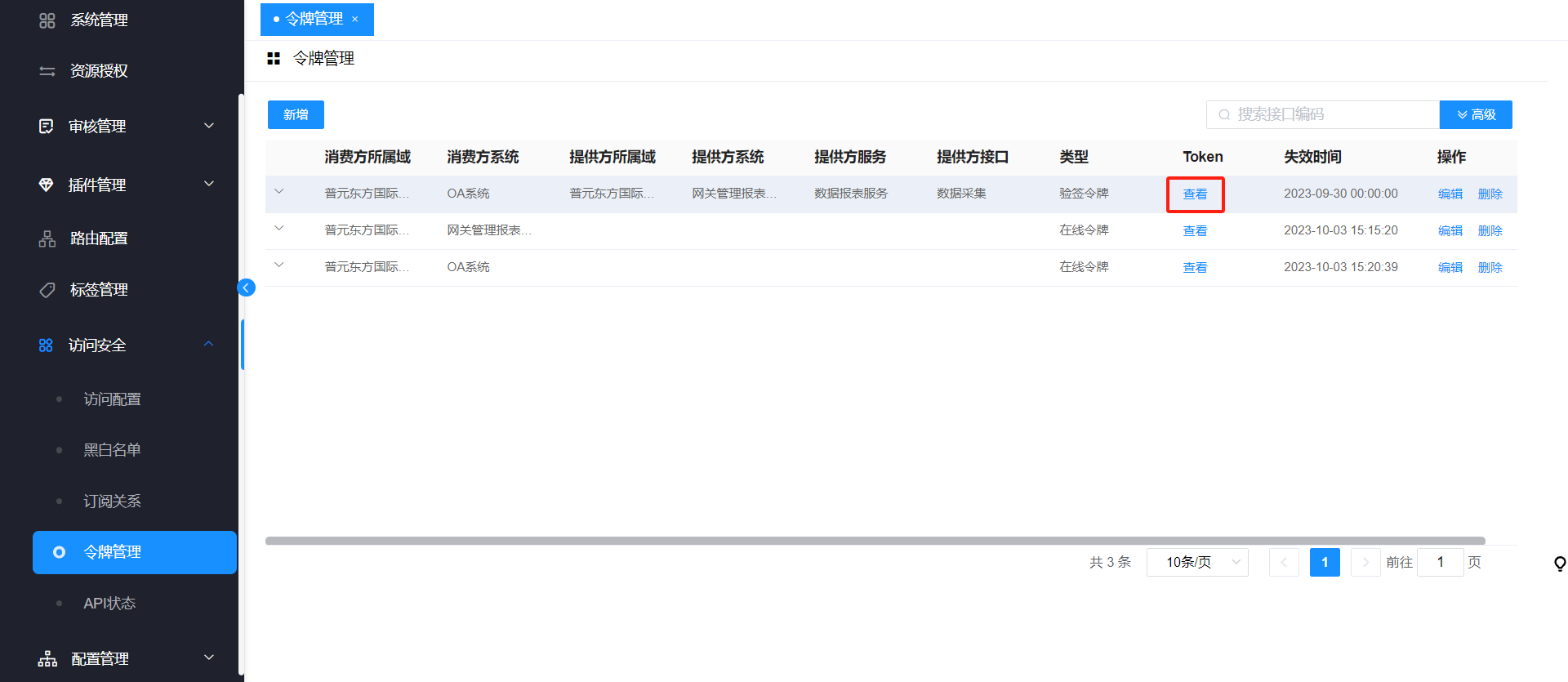Screen dimensions: 1568x682
Task: Select API状态 submenu item
Action: click(x=109, y=604)
